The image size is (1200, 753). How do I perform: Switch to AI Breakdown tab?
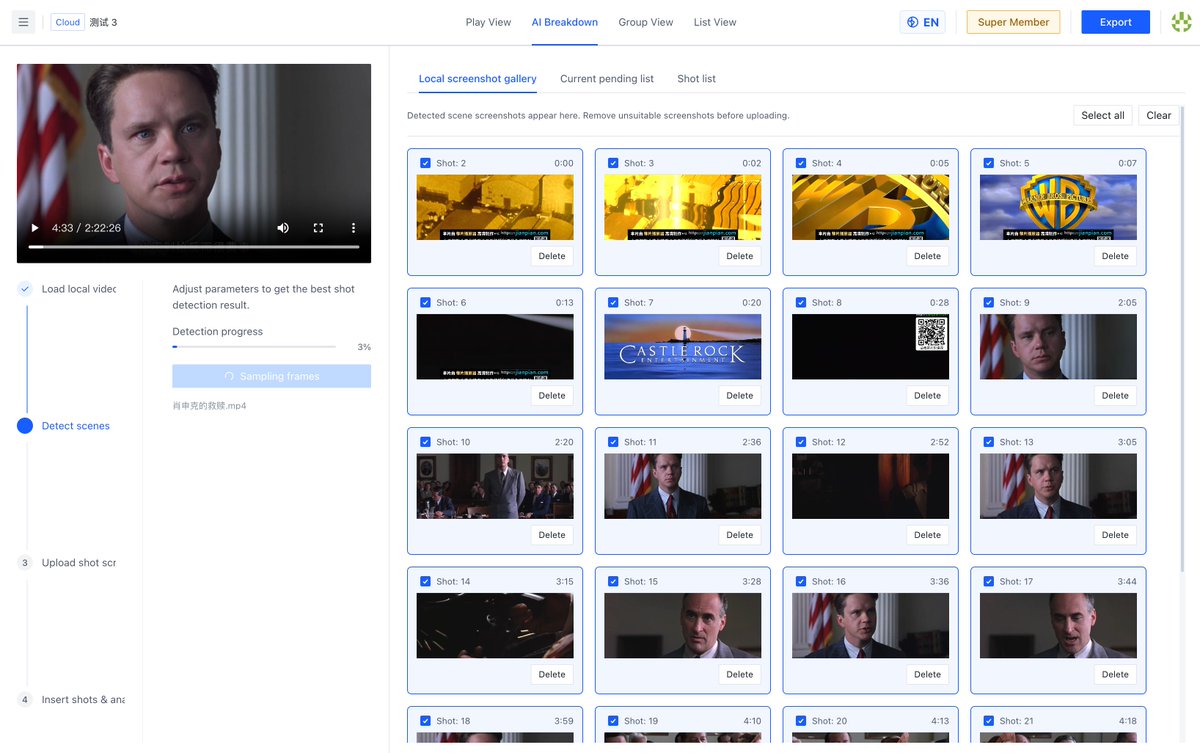coord(564,22)
